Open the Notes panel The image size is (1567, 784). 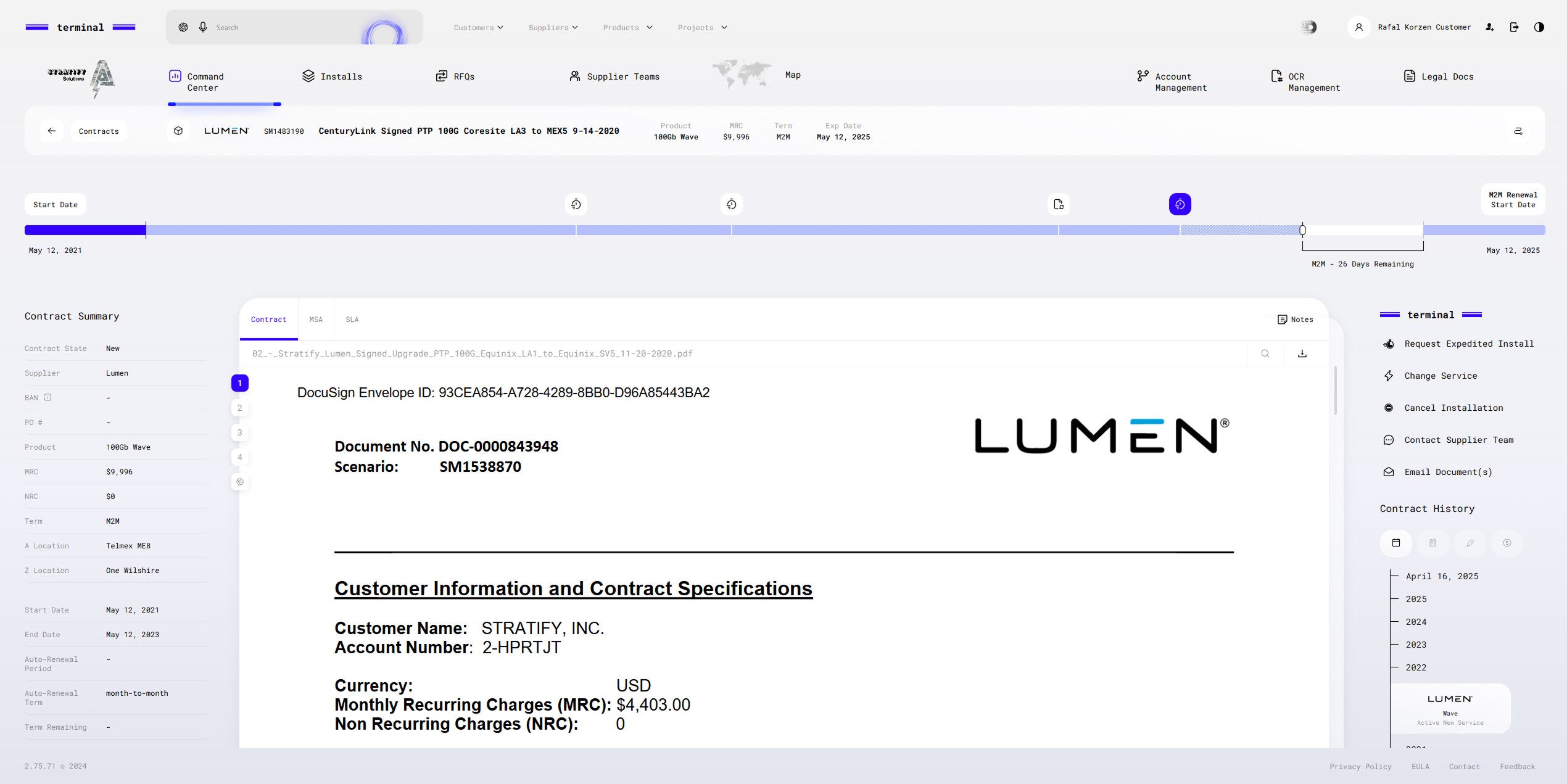[1295, 319]
